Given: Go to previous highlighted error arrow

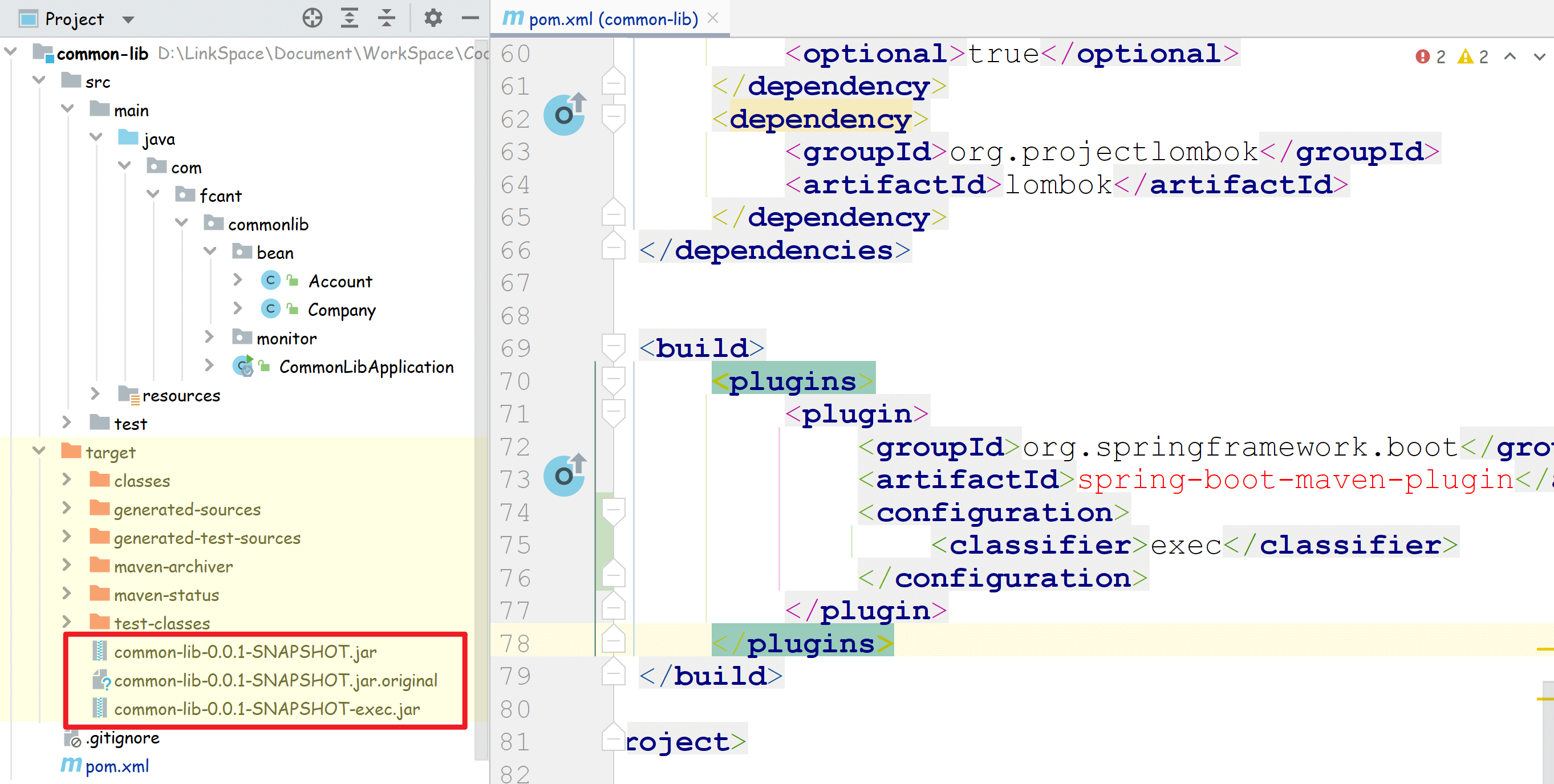Looking at the screenshot, I should [1510, 56].
